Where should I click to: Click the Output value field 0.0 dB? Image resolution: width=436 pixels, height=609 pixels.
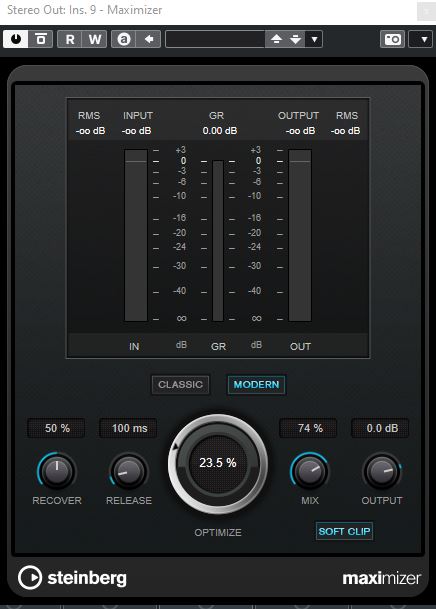point(381,428)
